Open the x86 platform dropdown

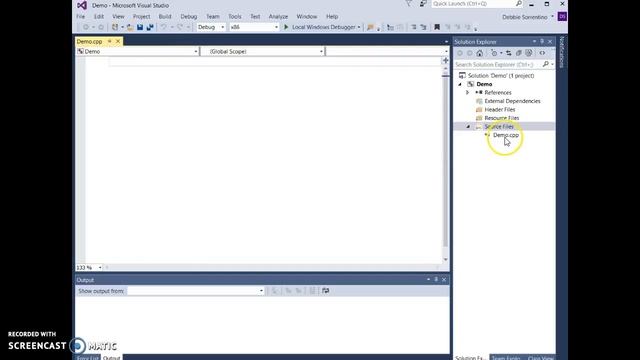coord(254,27)
